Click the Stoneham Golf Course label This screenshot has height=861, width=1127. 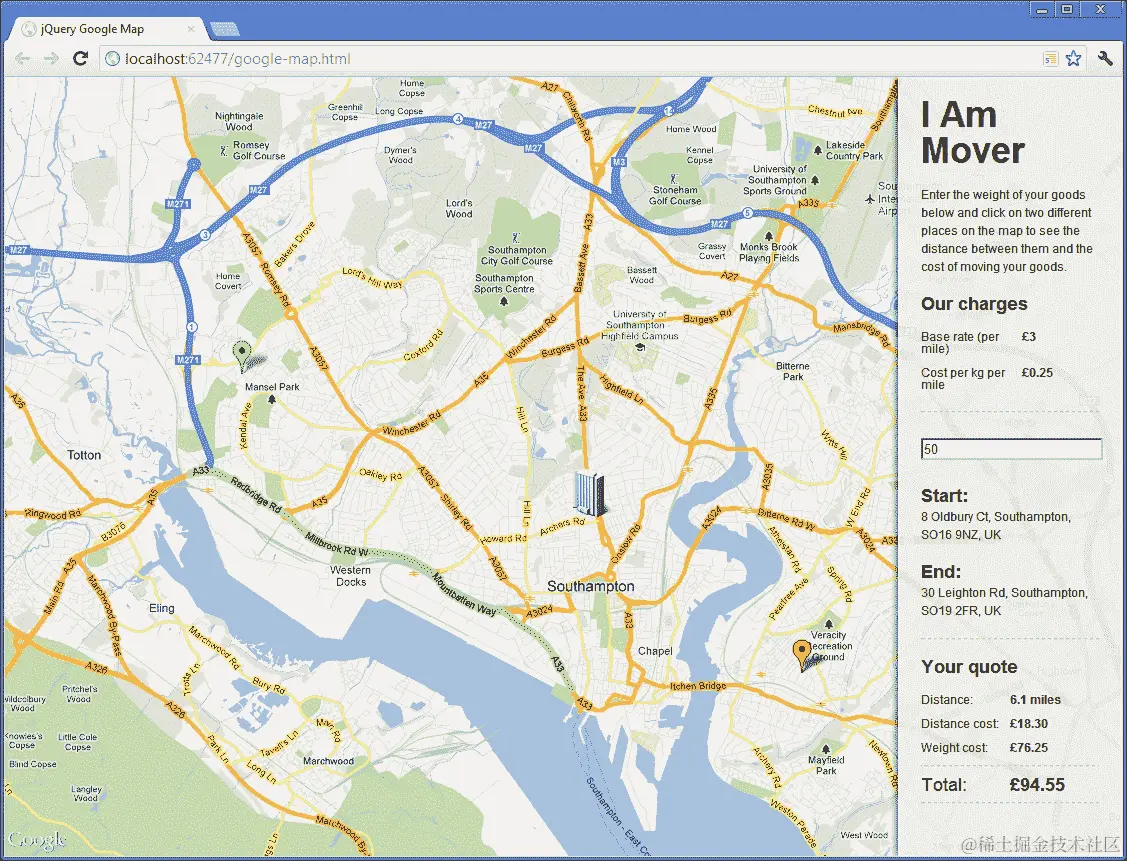click(675, 195)
